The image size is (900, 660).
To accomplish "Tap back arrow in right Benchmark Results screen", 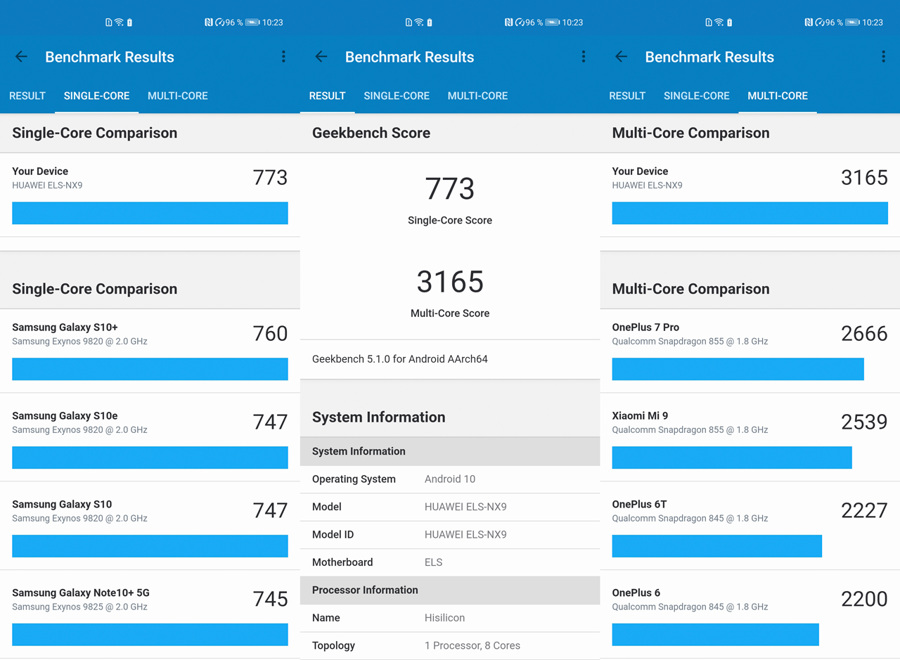I will tap(621, 56).
